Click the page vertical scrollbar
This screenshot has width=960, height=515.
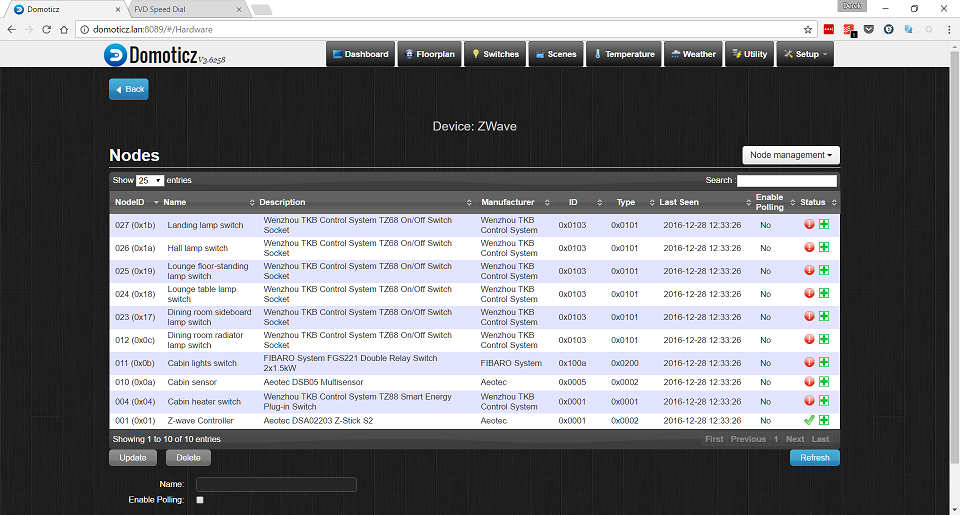tap(954, 257)
